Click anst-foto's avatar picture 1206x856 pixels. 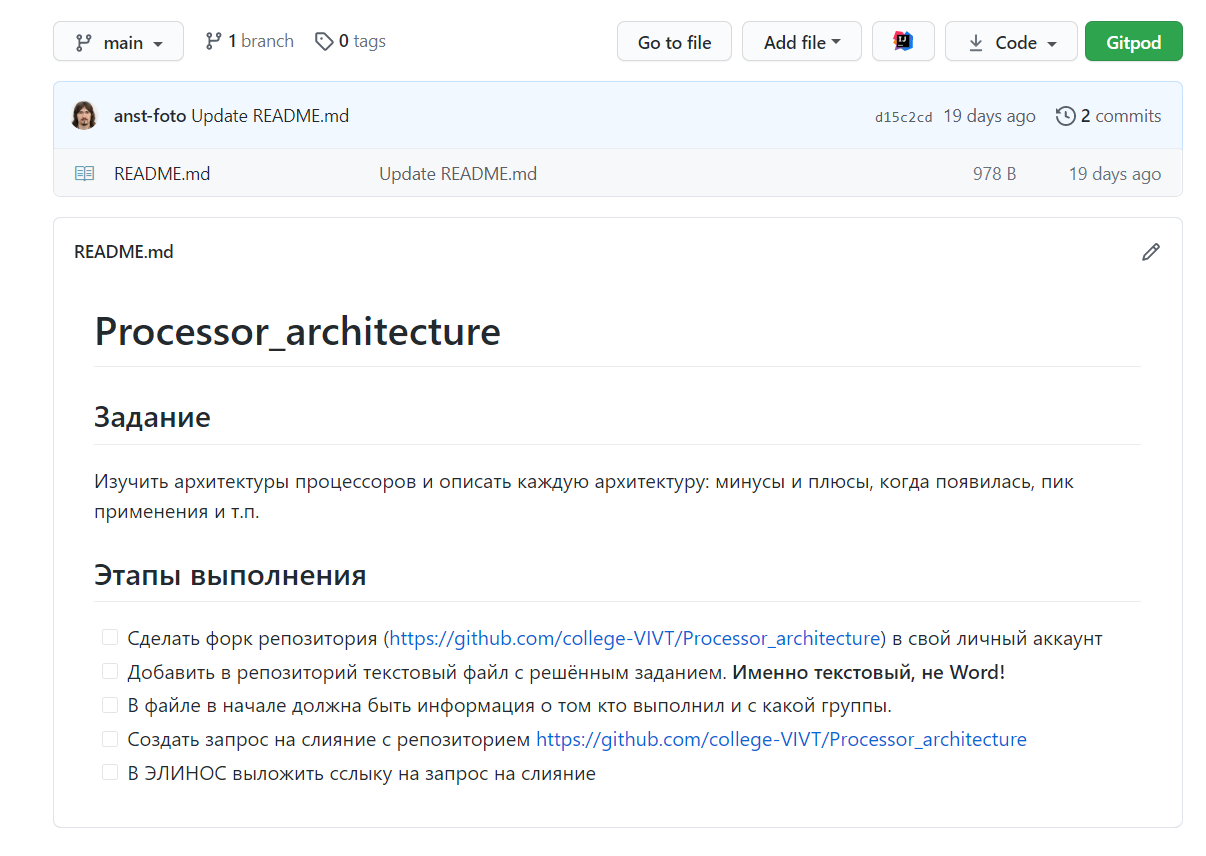pyautogui.click(x=84, y=115)
